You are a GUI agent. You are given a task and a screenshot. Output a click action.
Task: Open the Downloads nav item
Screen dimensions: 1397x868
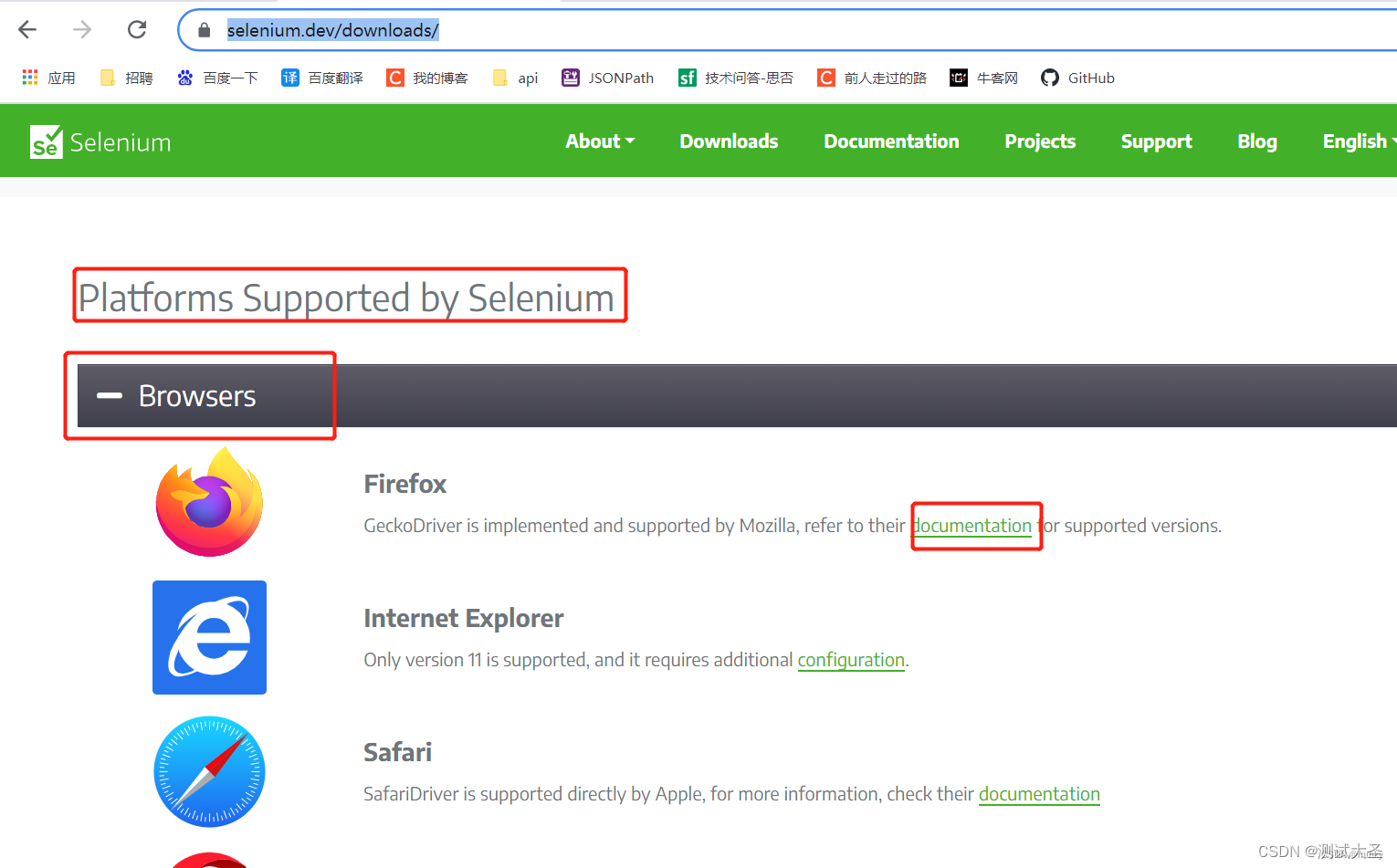(729, 141)
